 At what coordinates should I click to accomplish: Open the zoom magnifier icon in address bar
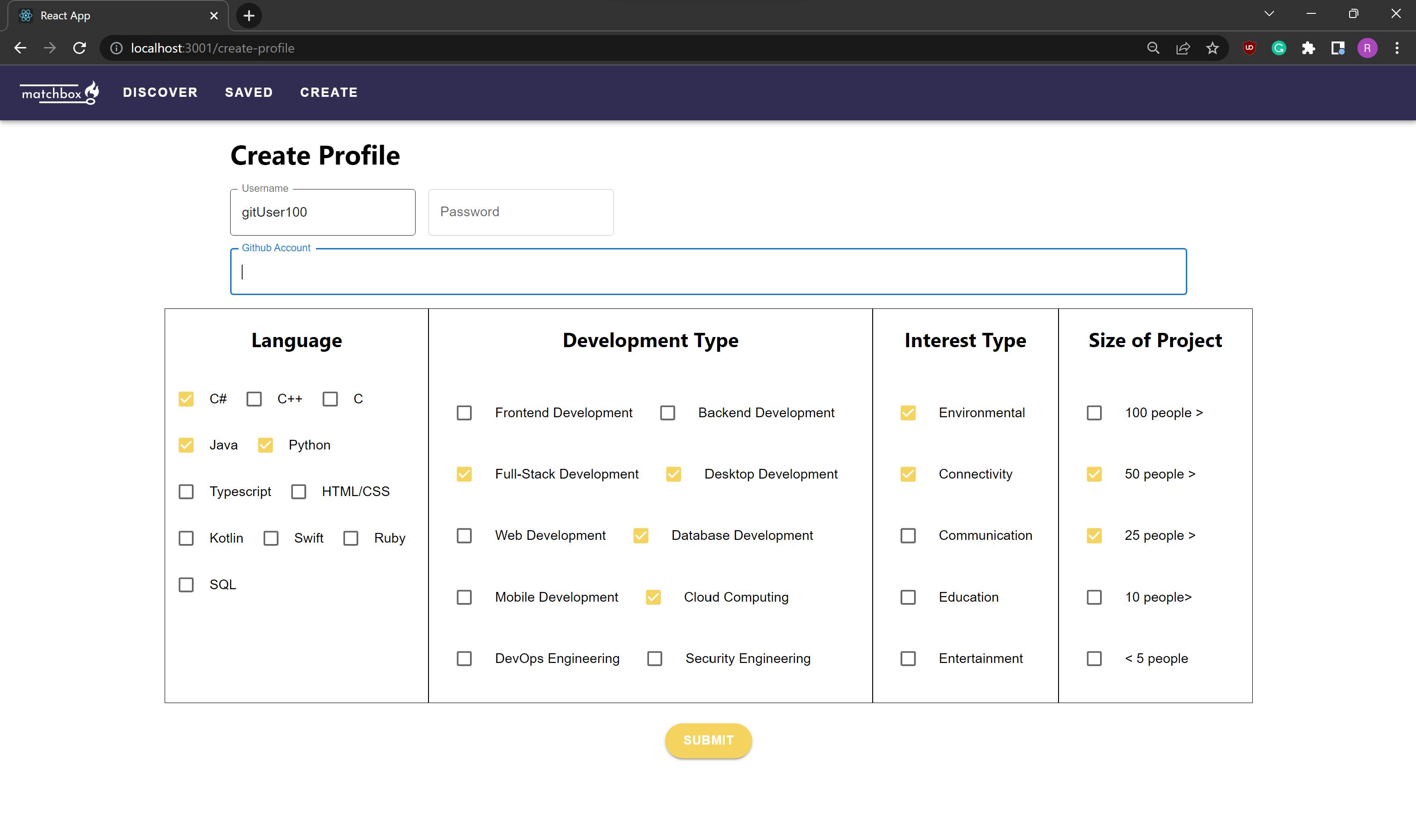(x=1153, y=48)
